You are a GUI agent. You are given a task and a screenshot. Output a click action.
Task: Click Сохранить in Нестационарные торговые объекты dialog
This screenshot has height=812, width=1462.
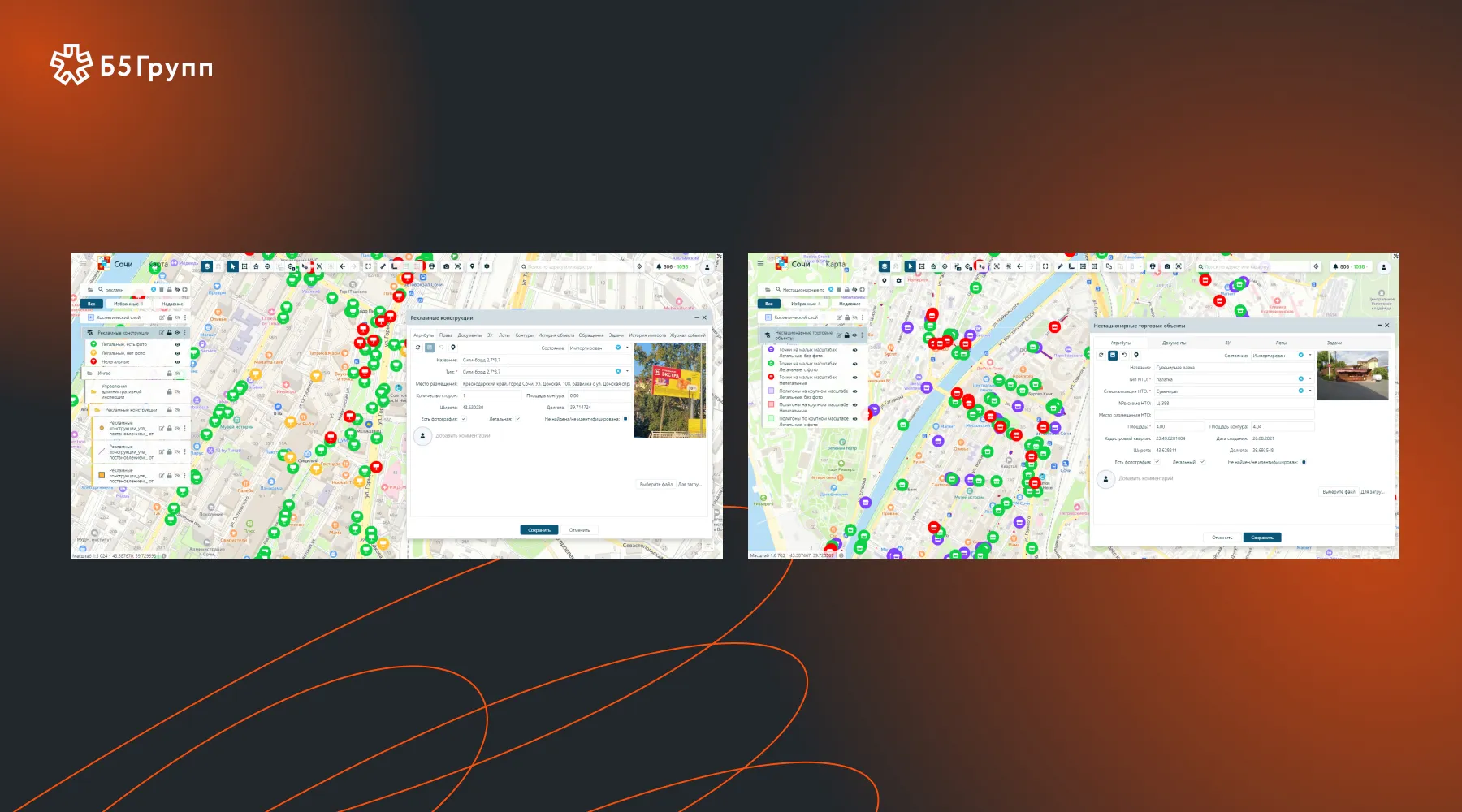1262,538
